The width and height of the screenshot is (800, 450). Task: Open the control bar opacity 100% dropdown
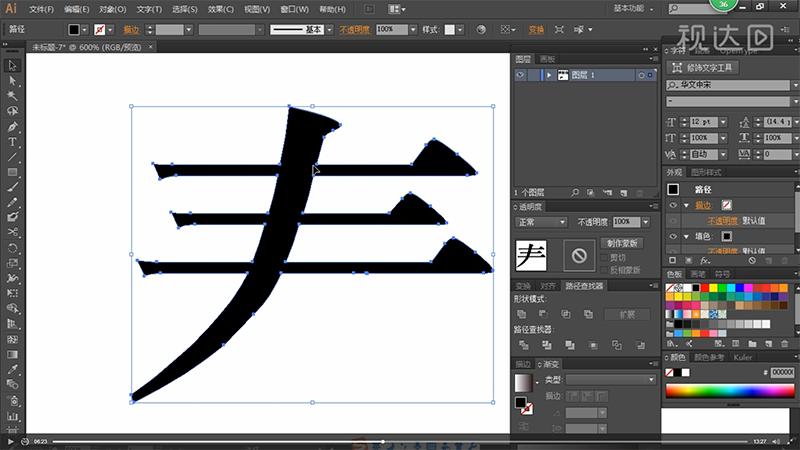point(413,30)
